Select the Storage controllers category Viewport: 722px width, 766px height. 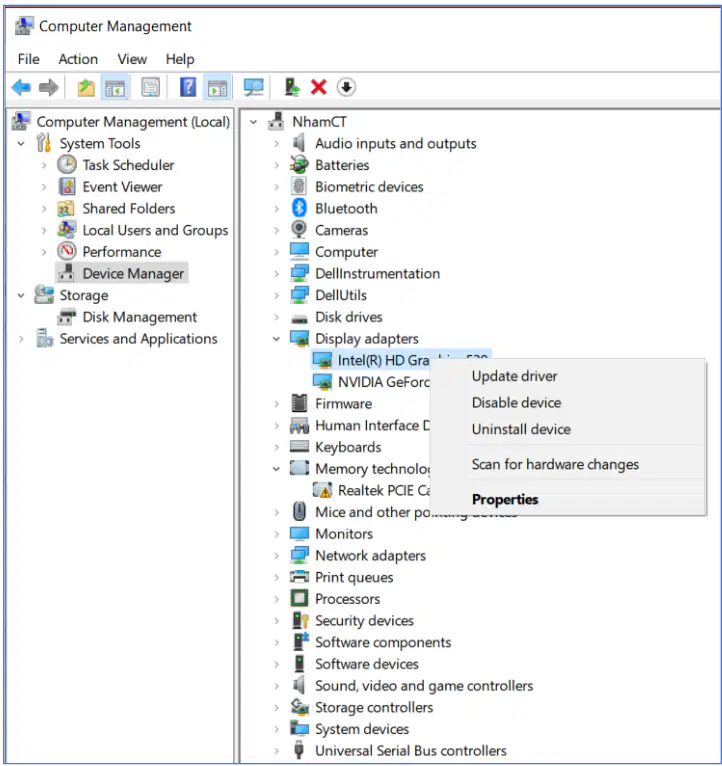374,707
